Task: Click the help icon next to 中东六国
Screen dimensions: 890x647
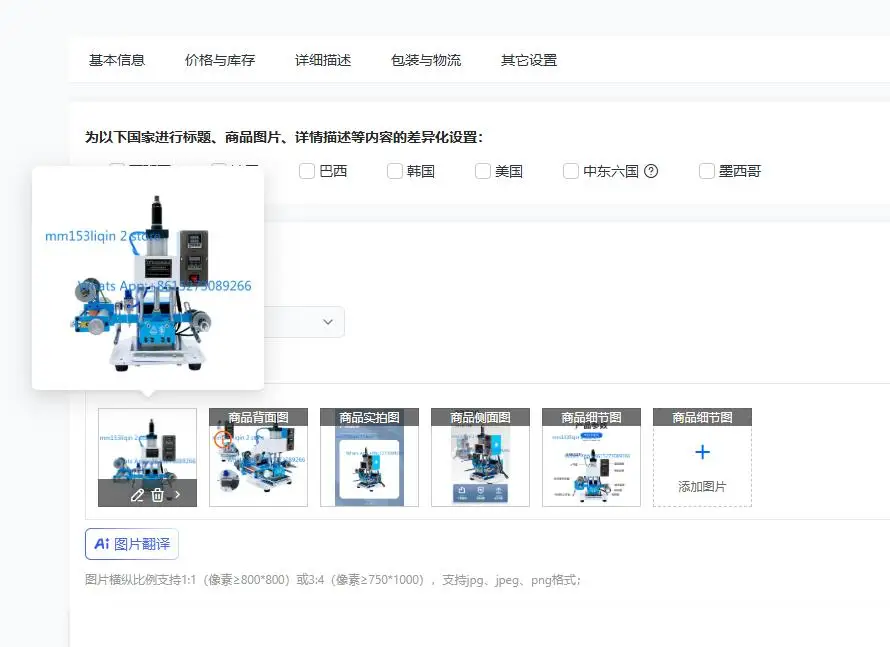Action: tap(651, 171)
